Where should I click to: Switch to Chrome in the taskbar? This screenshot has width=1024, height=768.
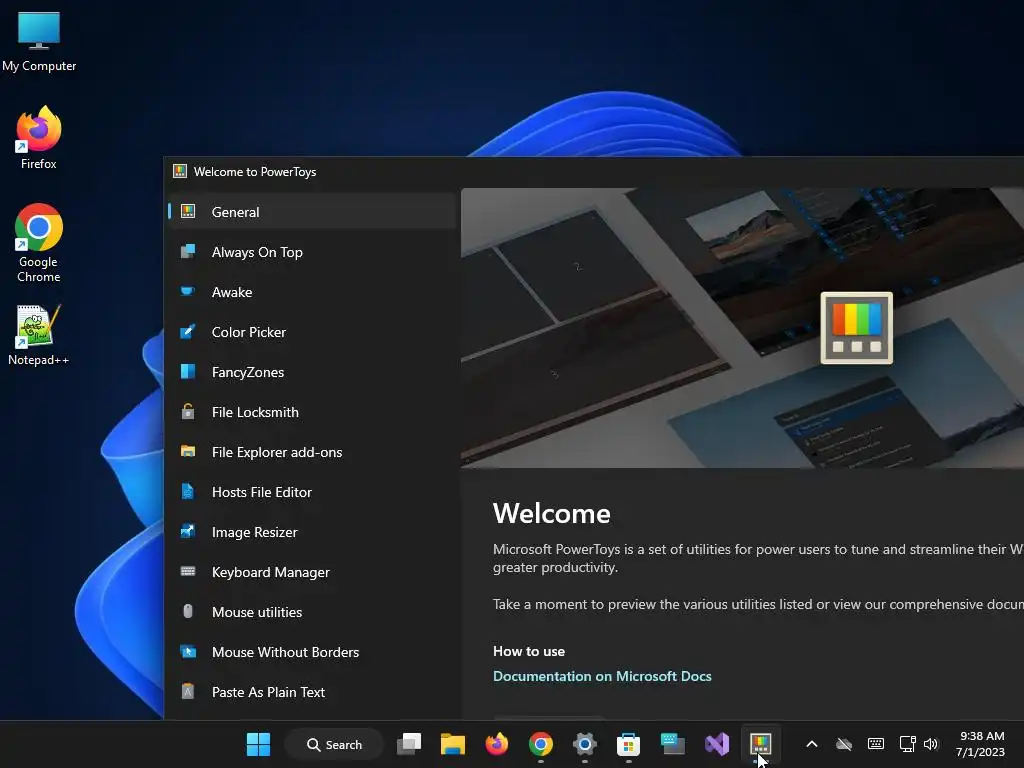point(541,744)
